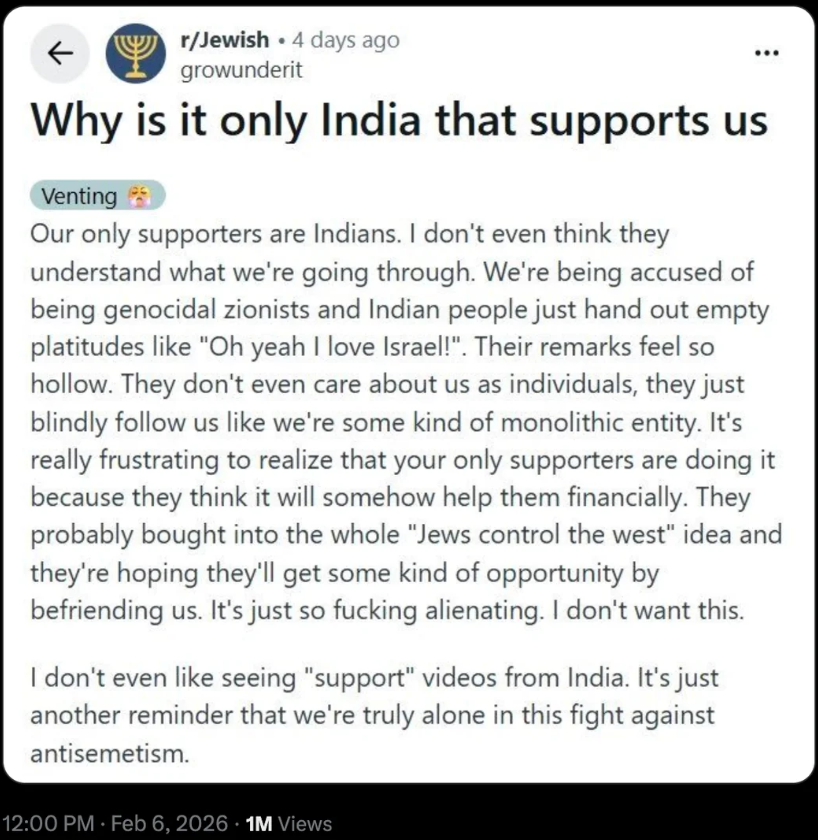Select the first paragraph of the post
Screen dimensions: 818x840
pos(406,422)
